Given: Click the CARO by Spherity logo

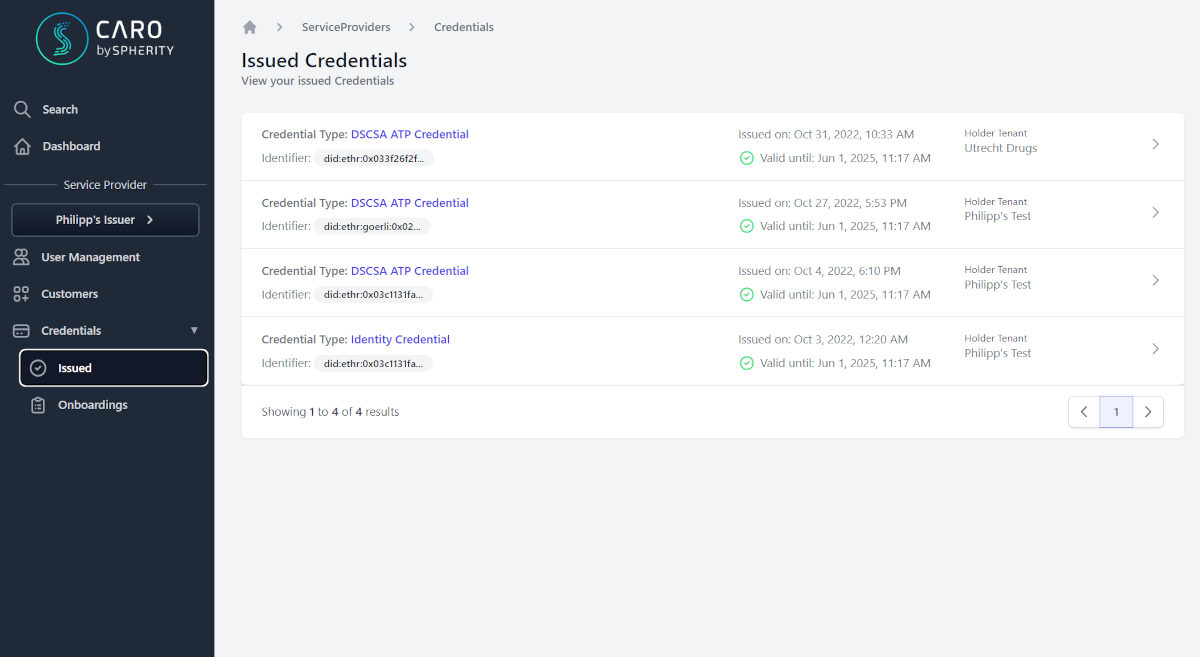Looking at the screenshot, I should click(105, 39).
